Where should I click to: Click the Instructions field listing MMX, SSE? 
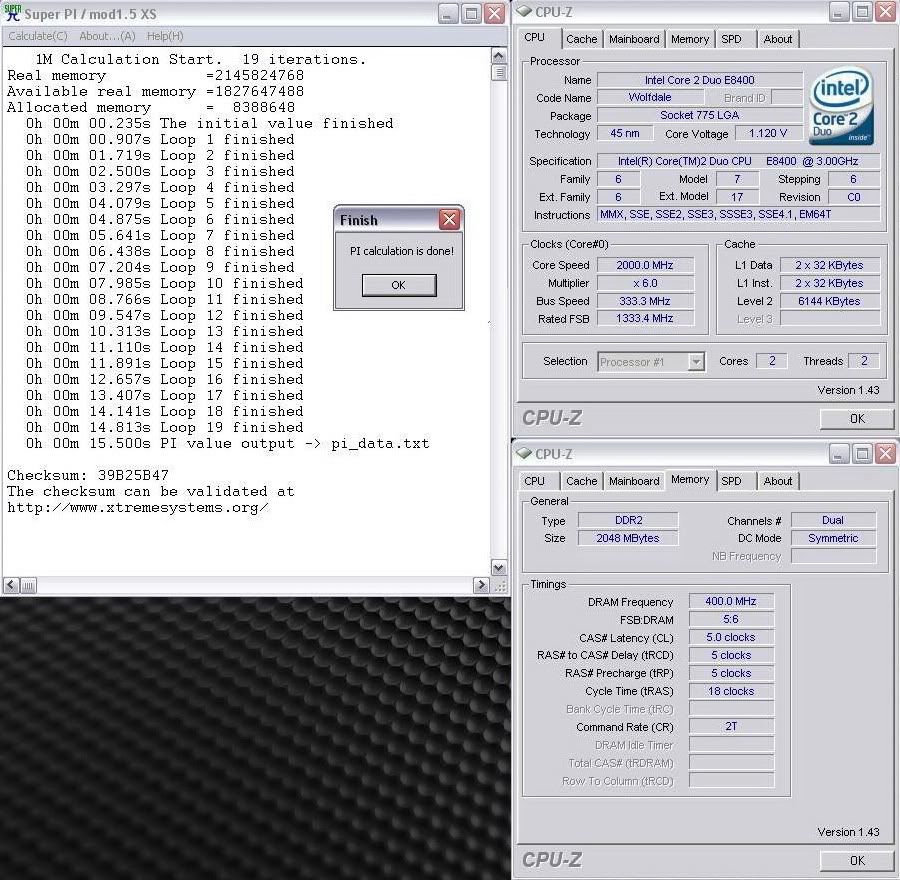click(738, 214)
